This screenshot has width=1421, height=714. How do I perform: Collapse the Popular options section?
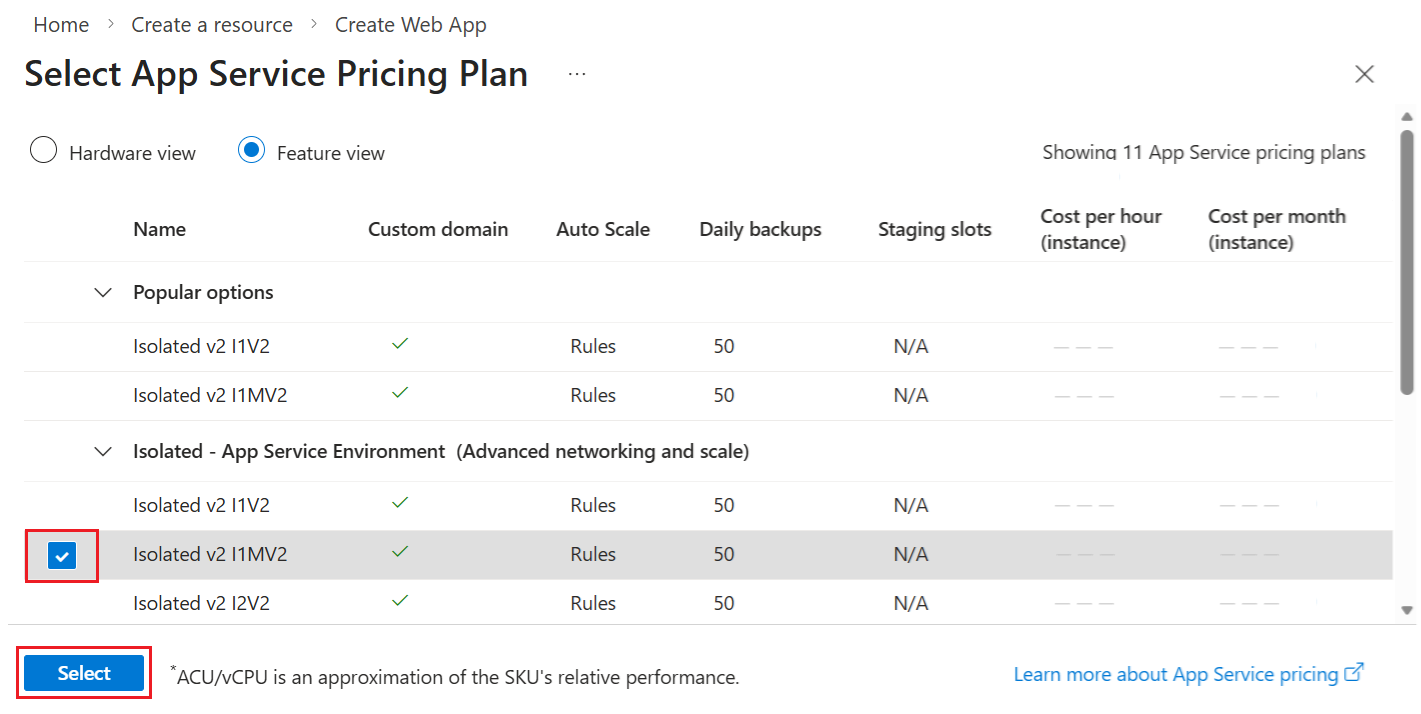(x=103, y=291)
